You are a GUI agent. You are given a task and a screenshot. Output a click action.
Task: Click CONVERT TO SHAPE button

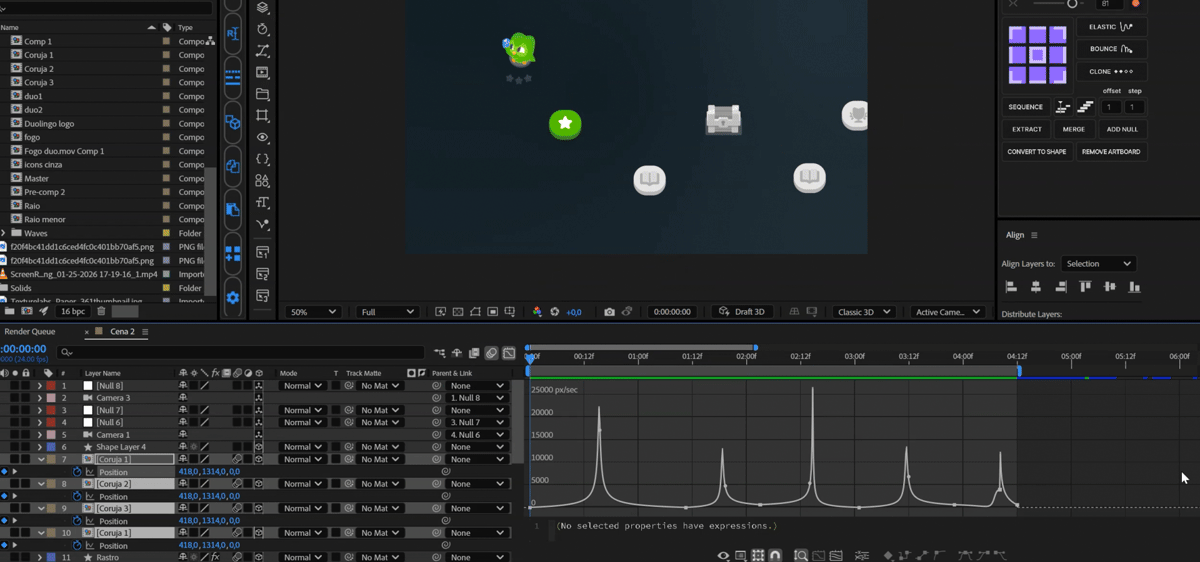pyautogui.click(x=1037, y=152)
